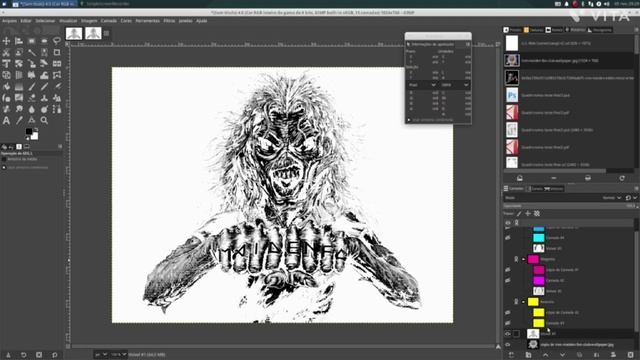The image size is (640, 360).
Task: Open the Pixel units dropdown in pointer dialog
Action: [421, 85]
